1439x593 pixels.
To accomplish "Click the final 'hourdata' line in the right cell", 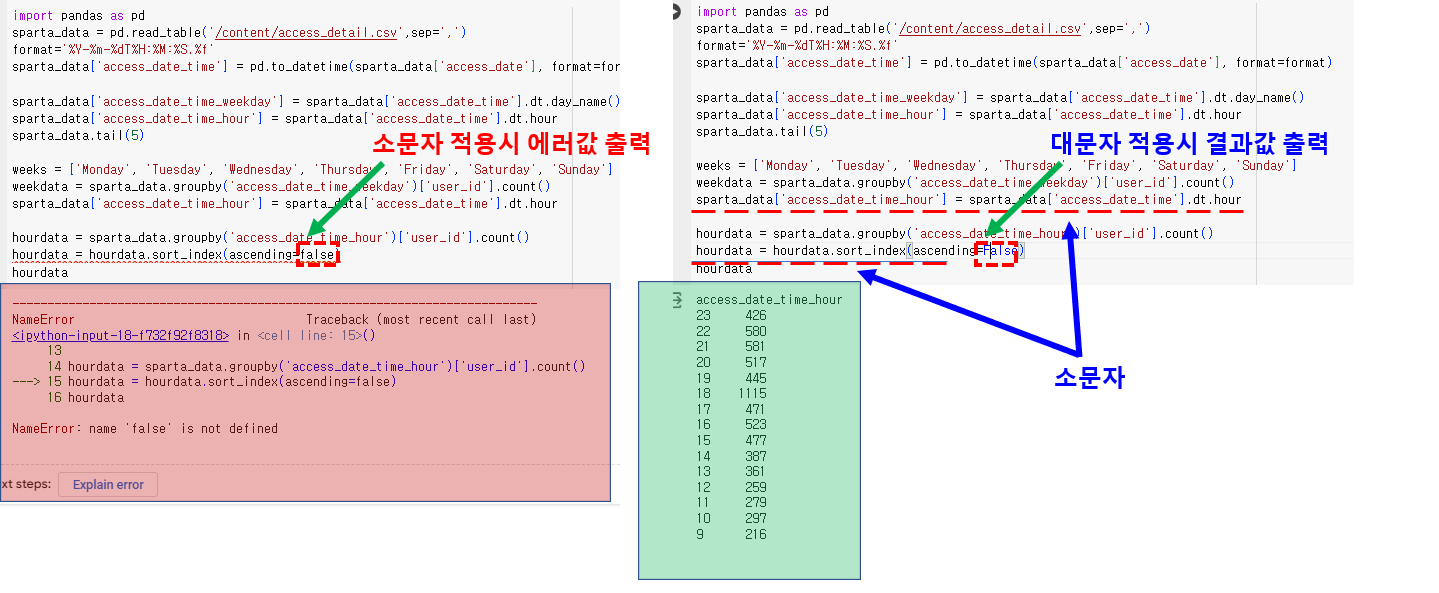I will (x=724, y=269).
